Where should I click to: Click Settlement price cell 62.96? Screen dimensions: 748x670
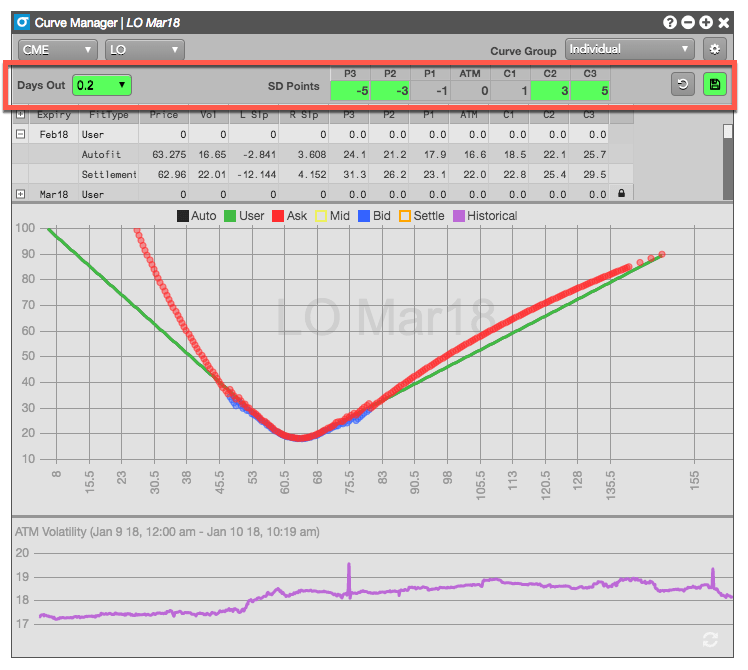164,174
